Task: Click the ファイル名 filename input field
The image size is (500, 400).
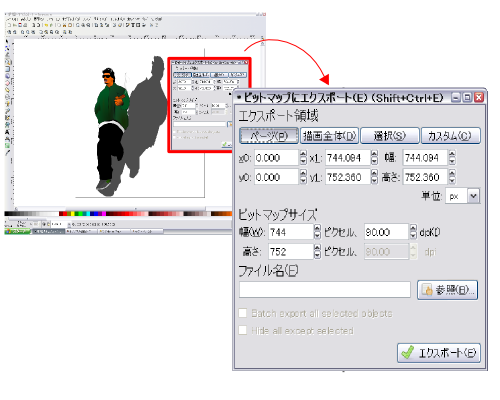Action: [325, 289]
